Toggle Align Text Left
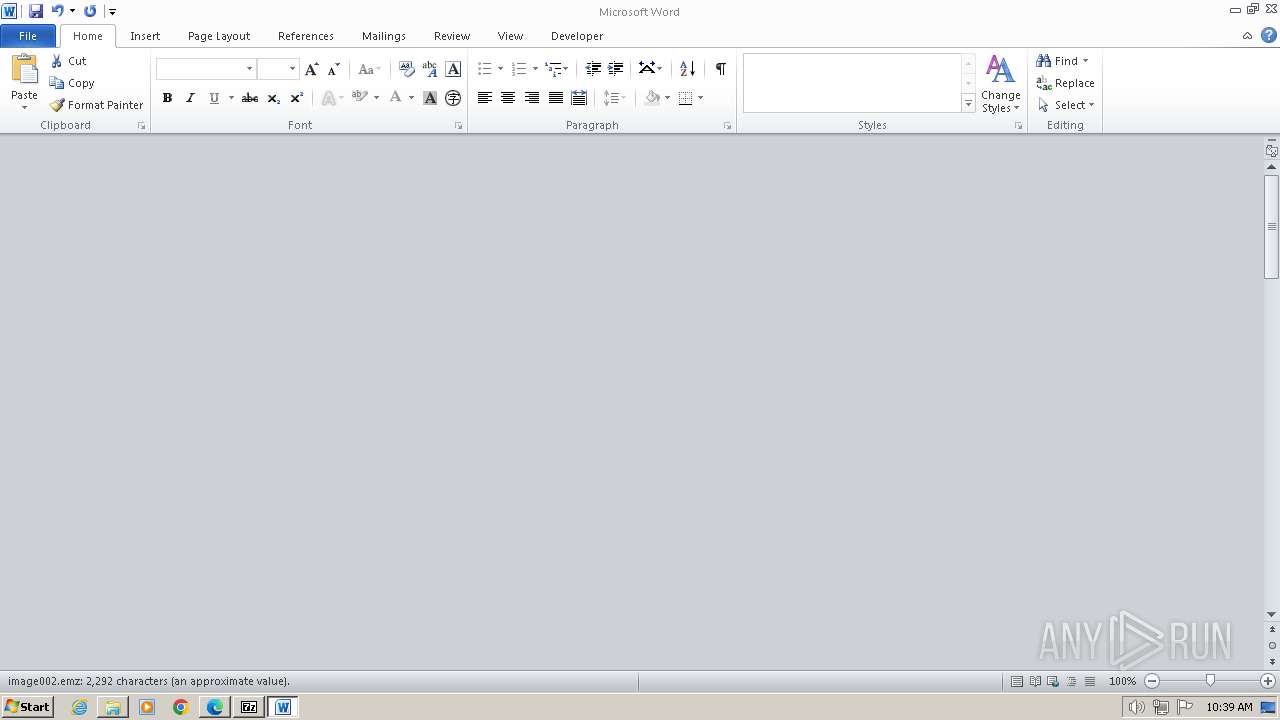Image resolution: width=1280 pixels, height=720 pixels. [x=485, y=98]
